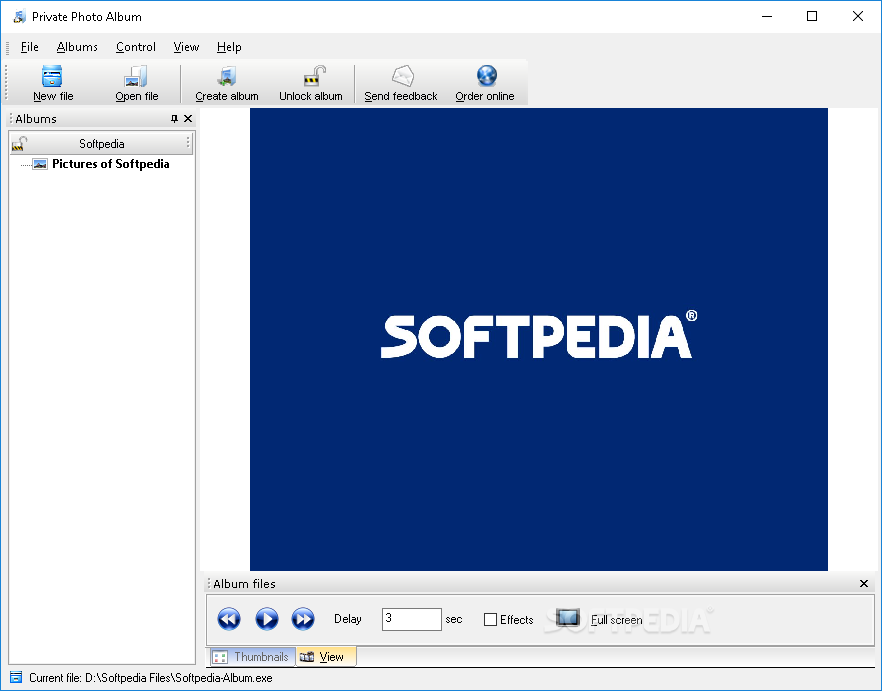The image size is (882, 691).
Task: Start the slideshow with play button
Action: pyautogui.click(x=267, y=619)
